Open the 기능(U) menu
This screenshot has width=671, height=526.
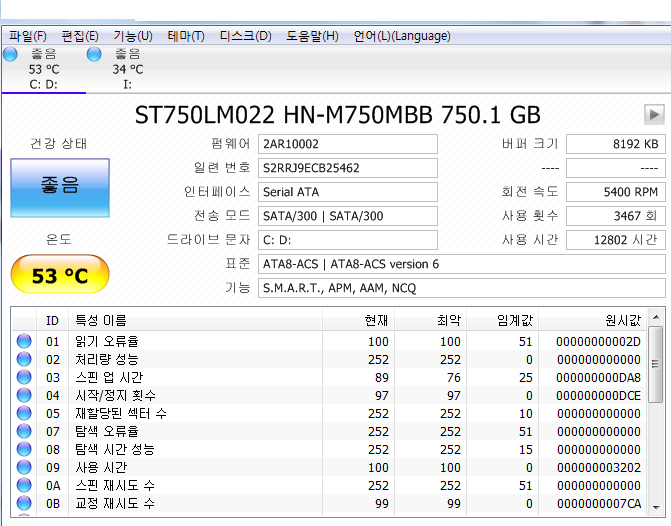click(x=133, y=36)
